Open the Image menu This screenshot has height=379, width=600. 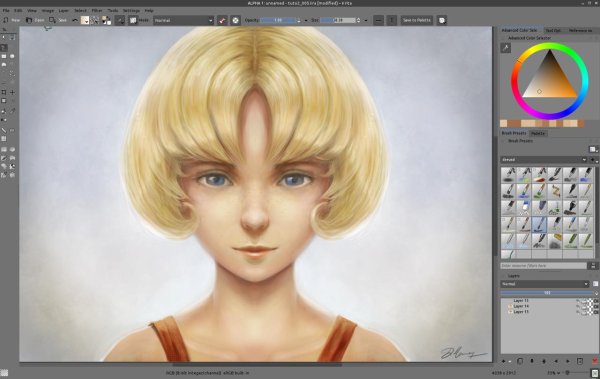coord(47,11)
